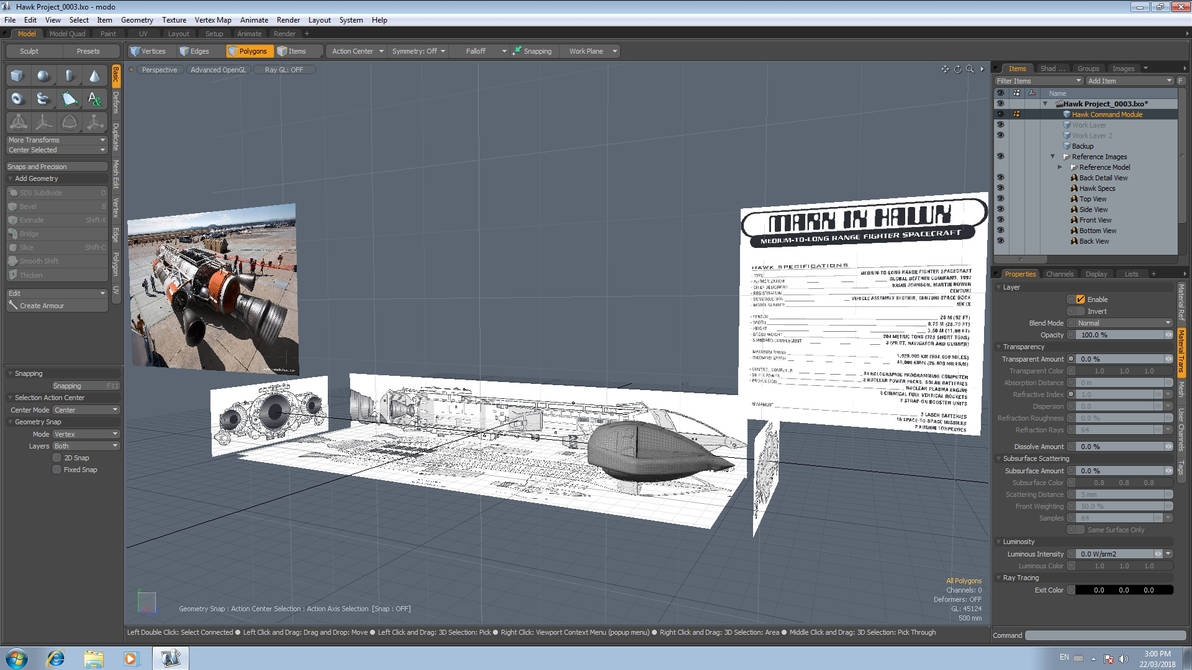
Task: Select the Teapot primitive tool
Action: 43,99
